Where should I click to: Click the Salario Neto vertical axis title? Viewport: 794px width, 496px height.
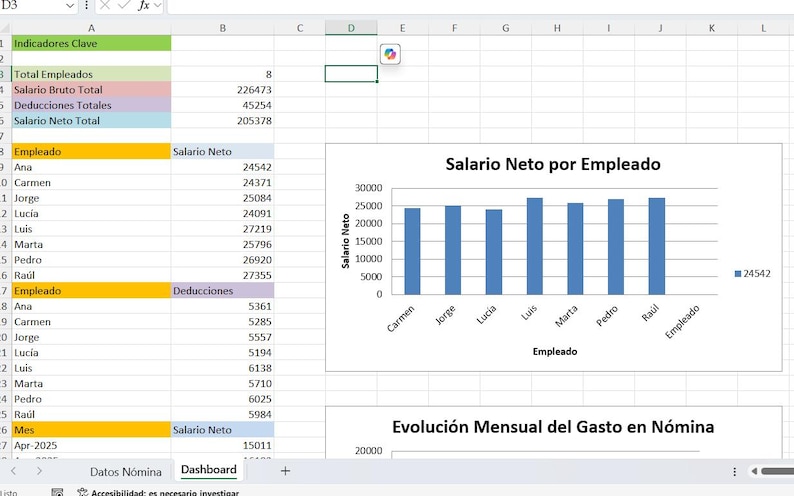click(346, 241)
